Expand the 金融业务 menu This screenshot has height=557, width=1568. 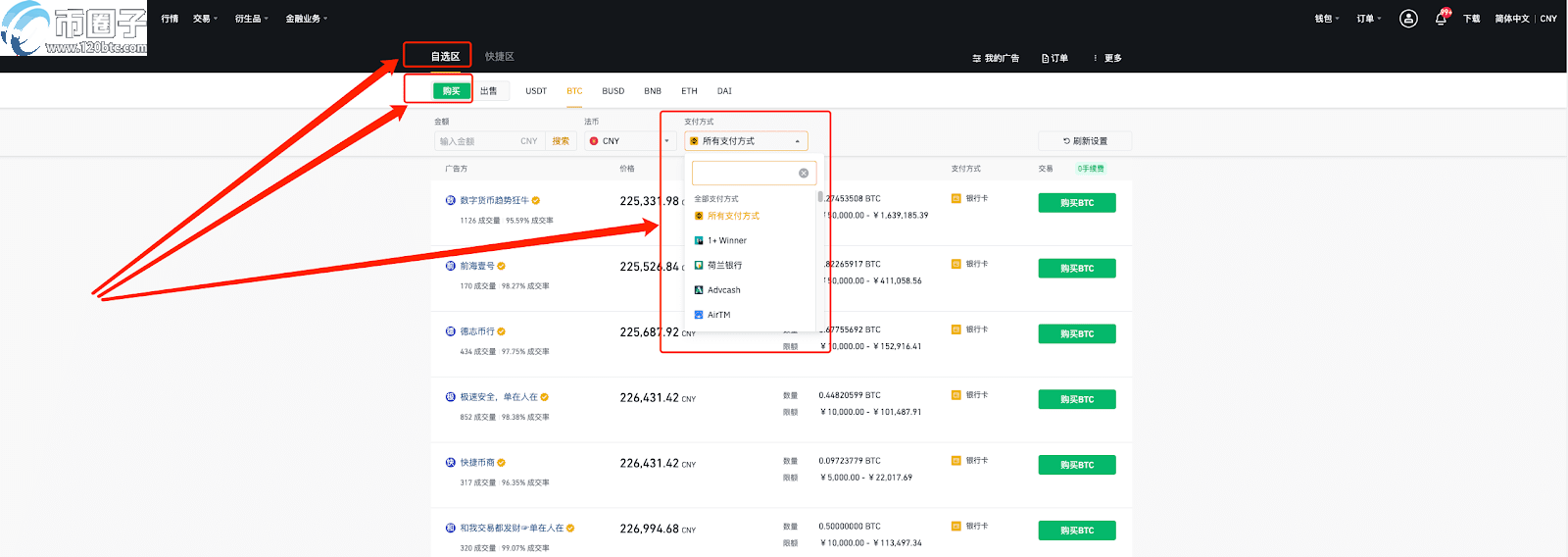[307, 19]
